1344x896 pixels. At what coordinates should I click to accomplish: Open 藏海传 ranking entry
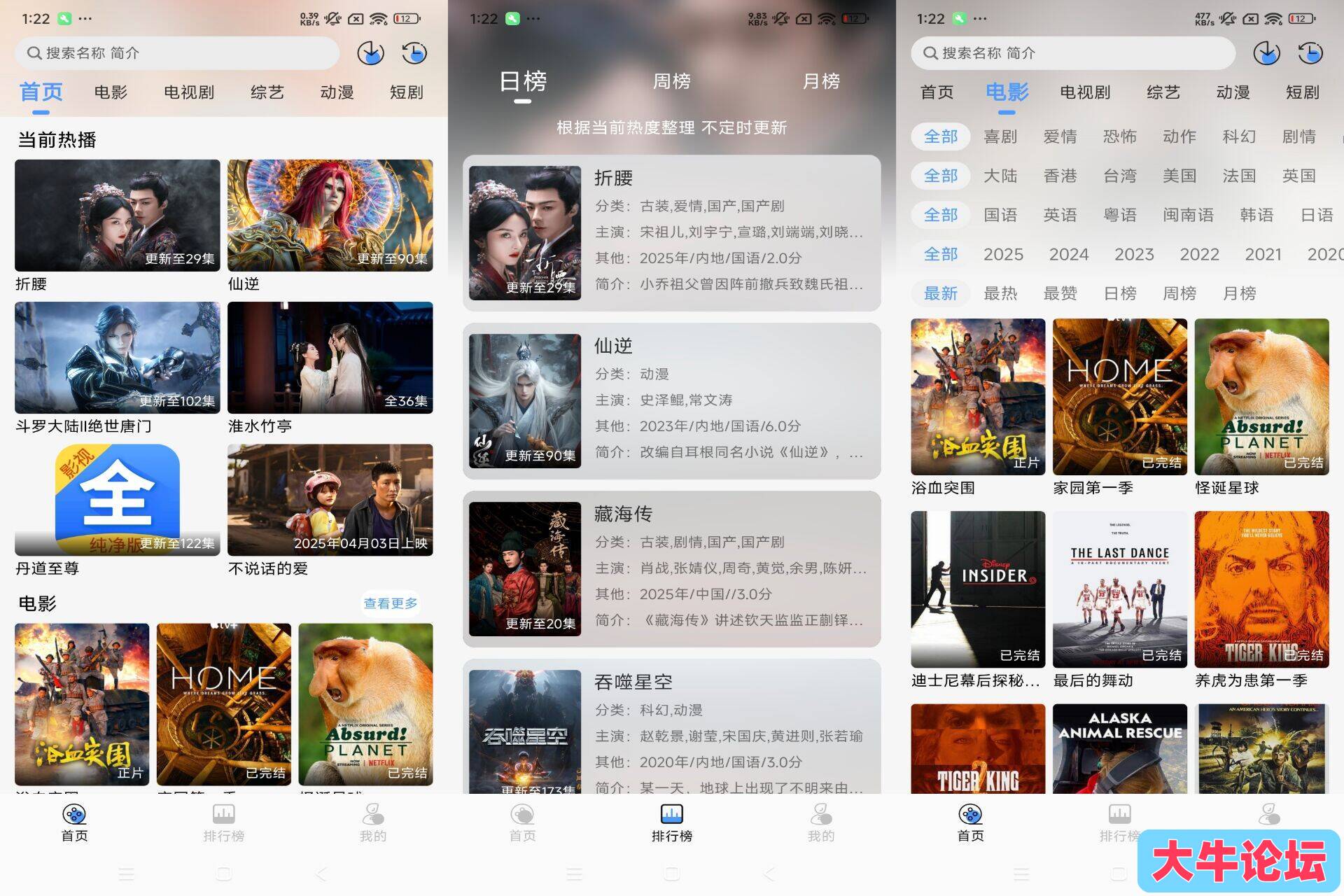671,568
